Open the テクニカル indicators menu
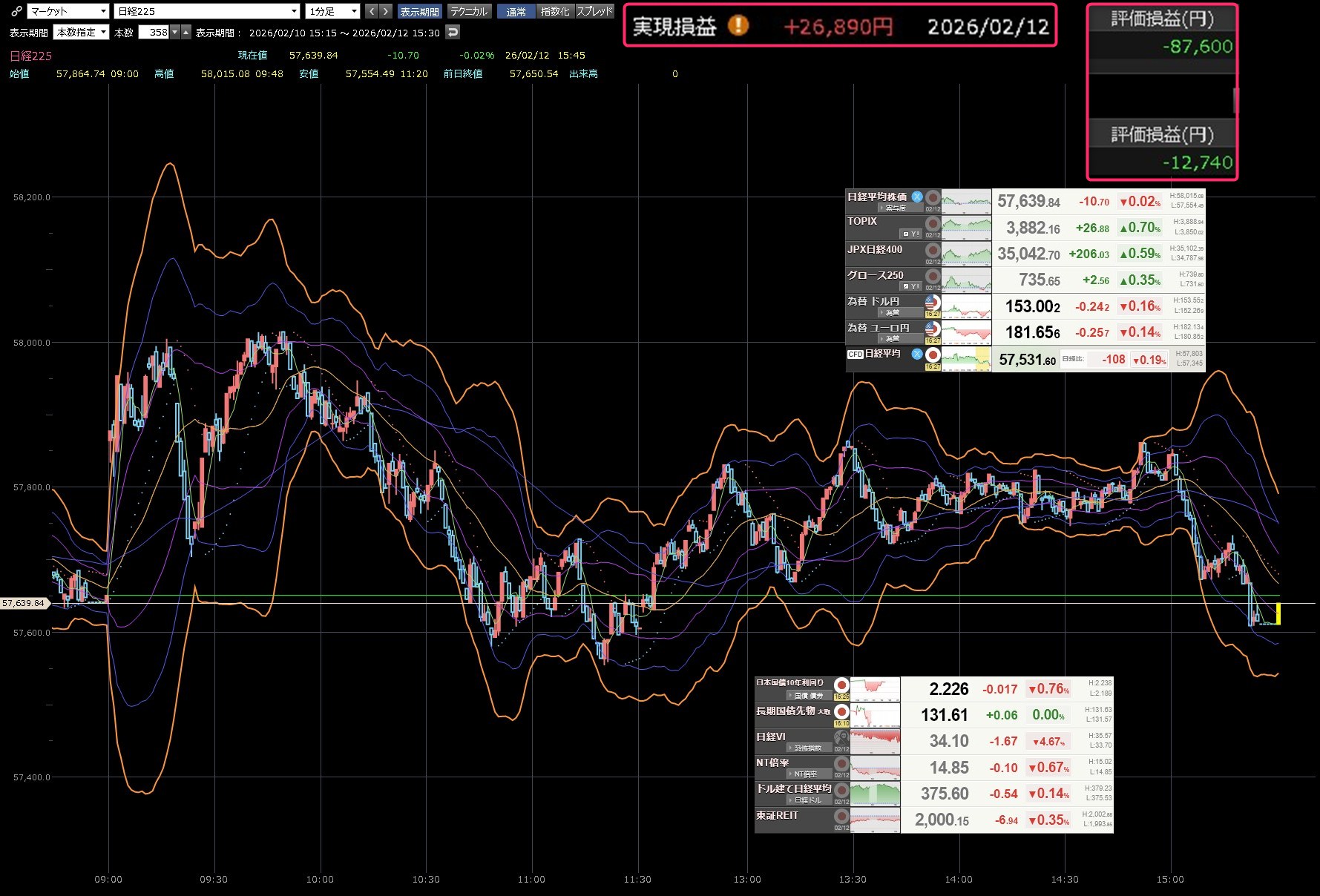Image resolution: width=1320 pixels, height=896 pixels. tap(469, 11)
